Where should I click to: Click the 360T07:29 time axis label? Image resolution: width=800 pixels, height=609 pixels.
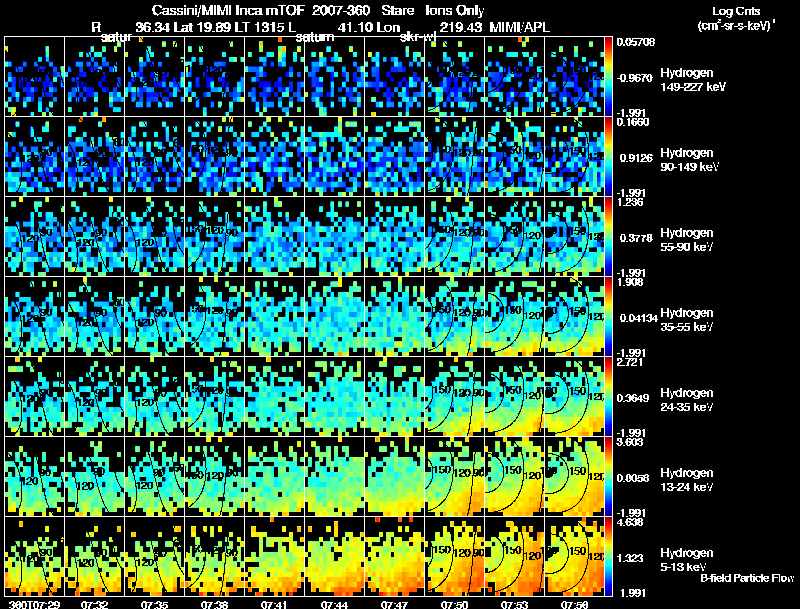(35, 604)
